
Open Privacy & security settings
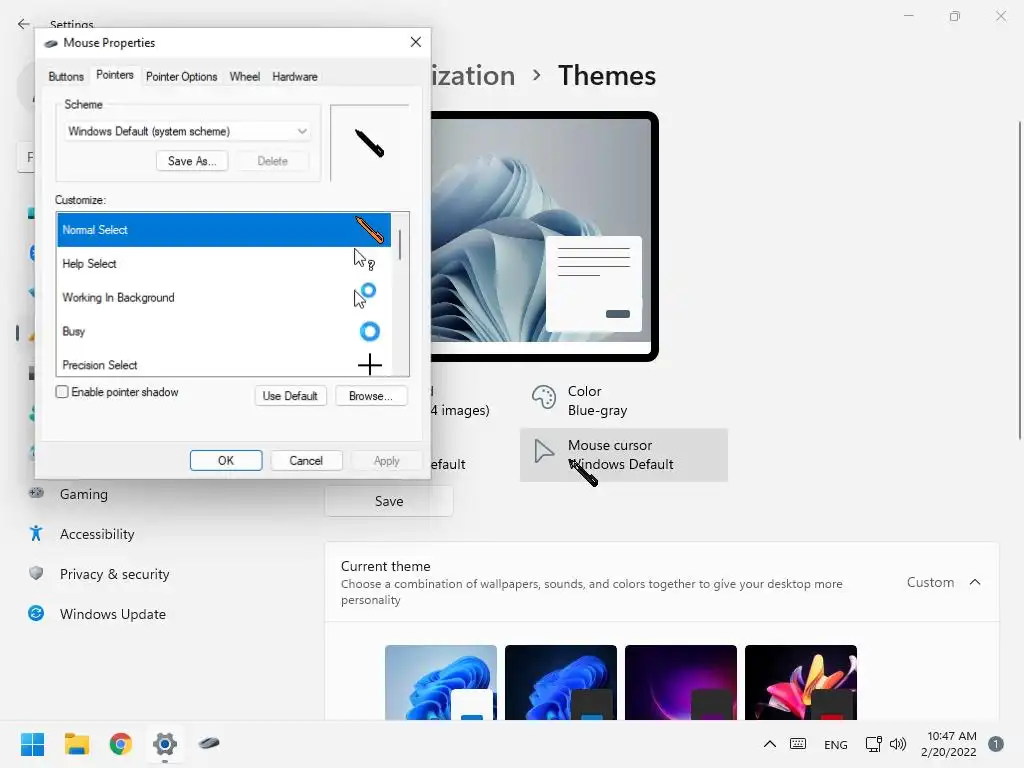114,574
